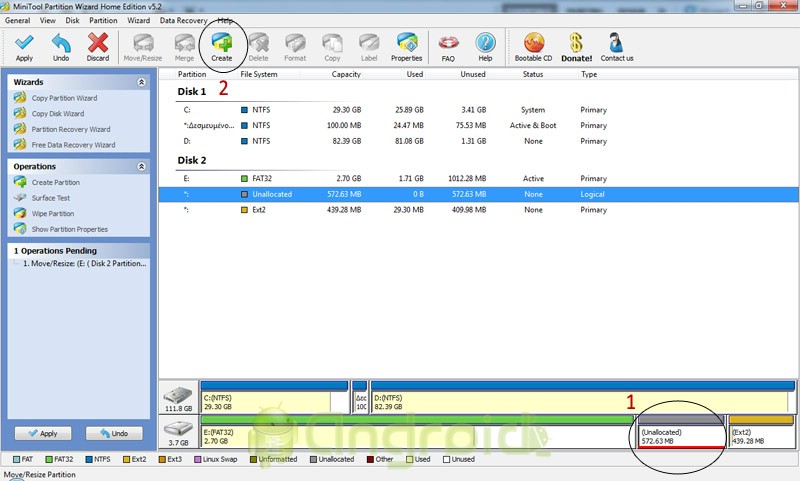
Task: Select the C: NTFS partition row
Action: pyautogui.click(x=479, y=110)
